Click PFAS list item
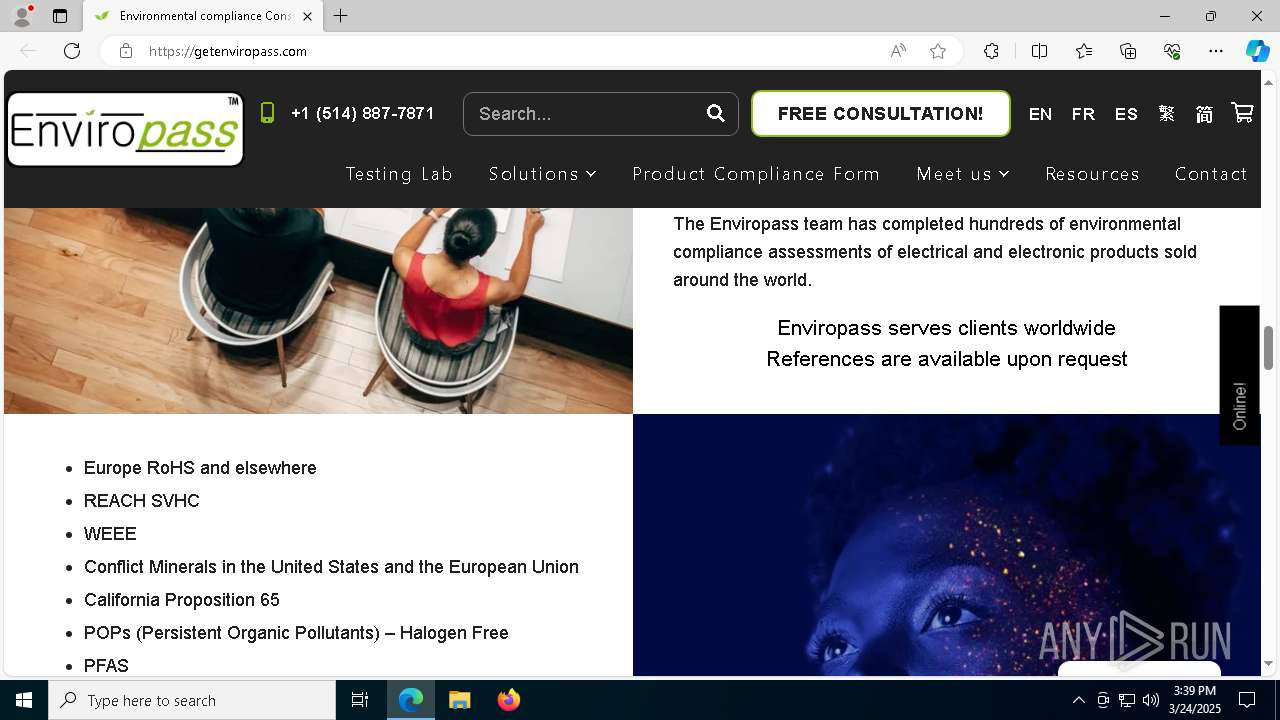1280x720 pixels. pyautogui.click(x=106, y=666)
